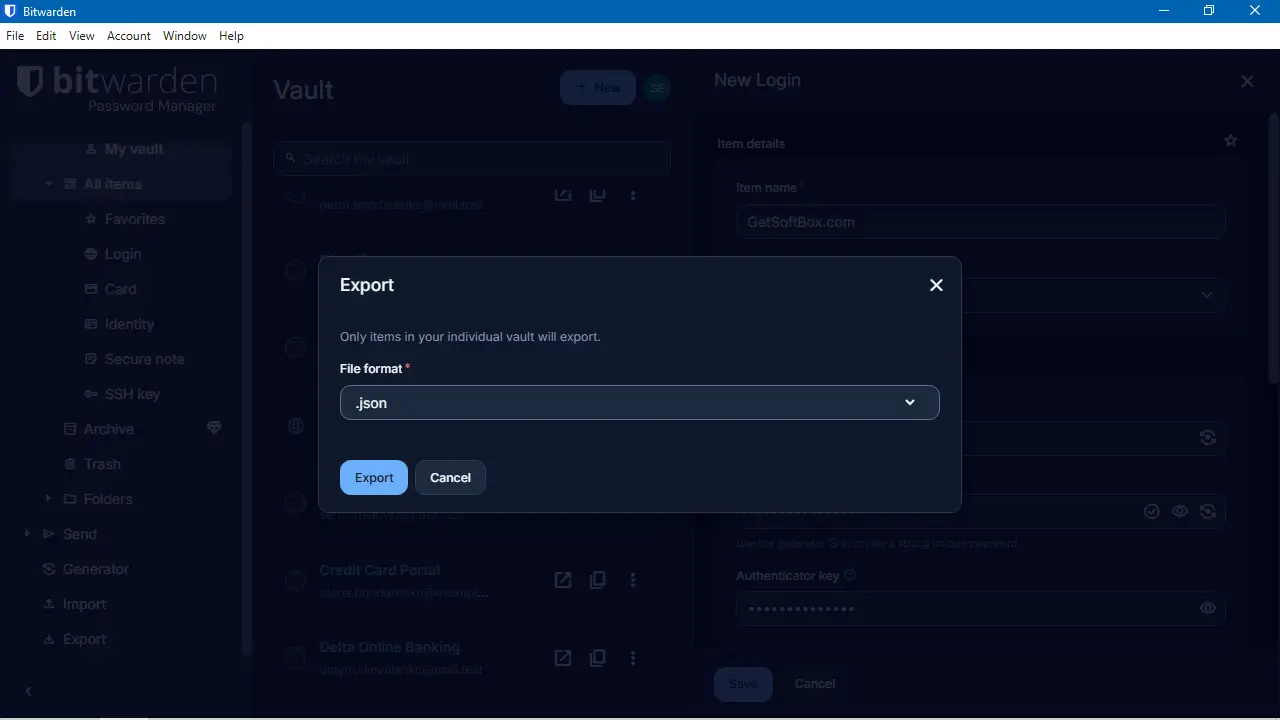Click the Import icon in sidebar

tap(49, 604)
